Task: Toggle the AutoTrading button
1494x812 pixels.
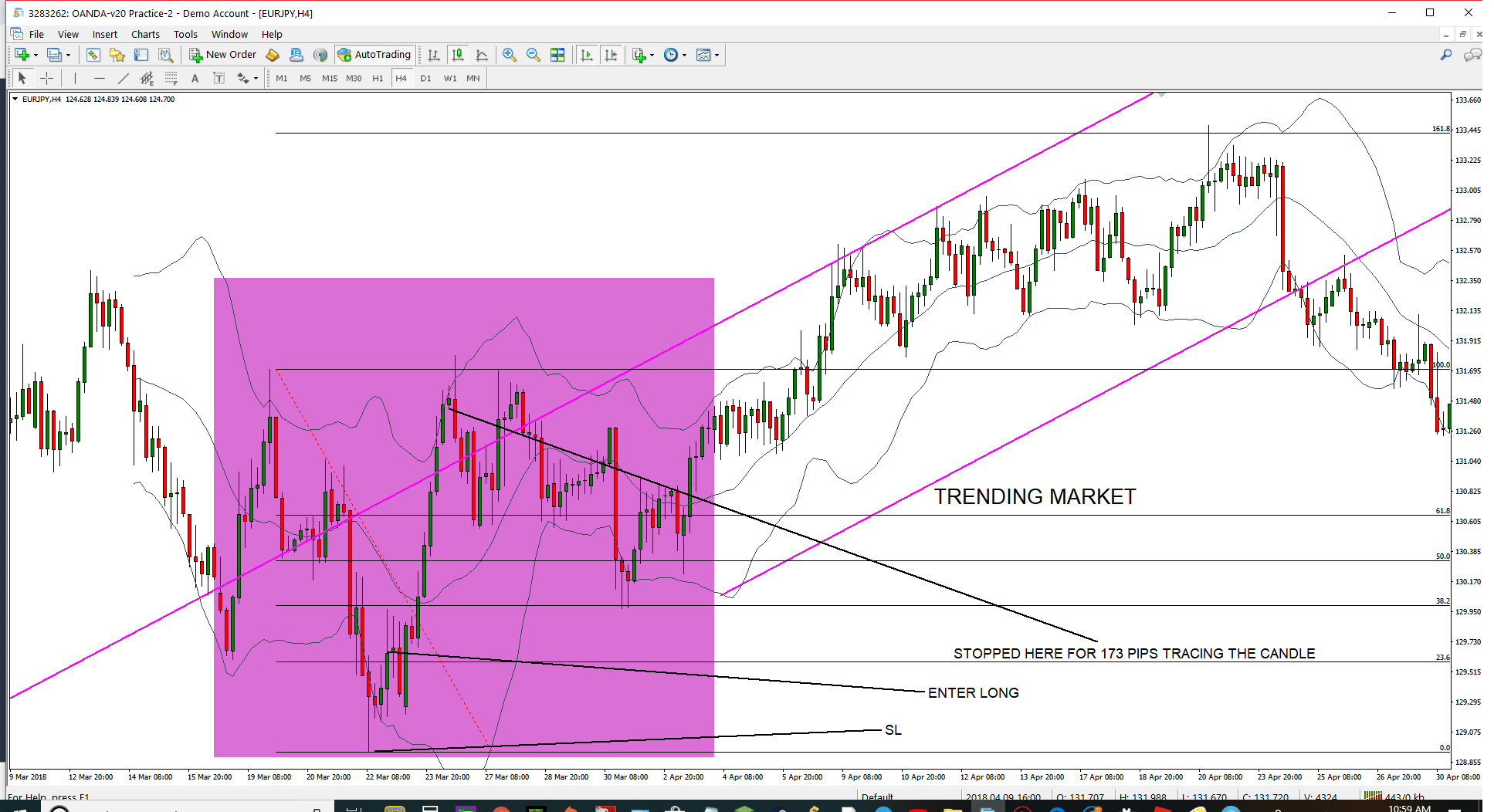Action: (374, 55)
